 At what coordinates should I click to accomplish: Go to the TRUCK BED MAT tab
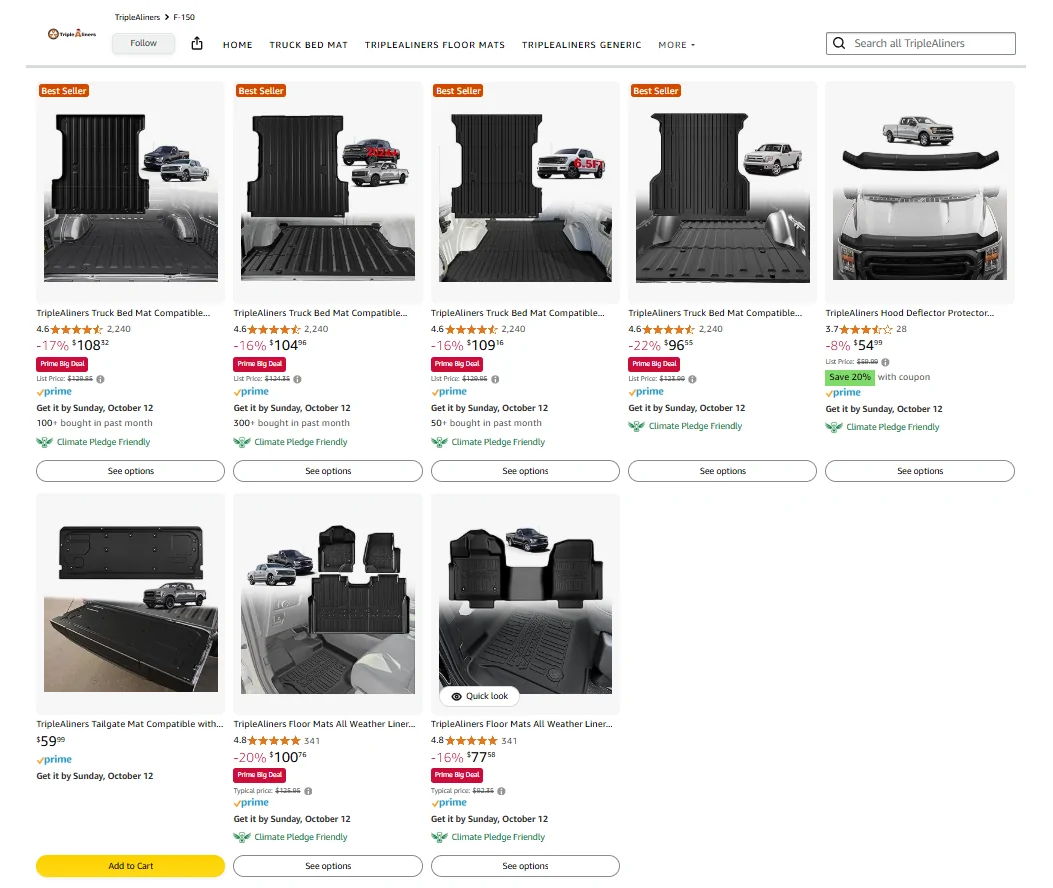click(309, 45)
